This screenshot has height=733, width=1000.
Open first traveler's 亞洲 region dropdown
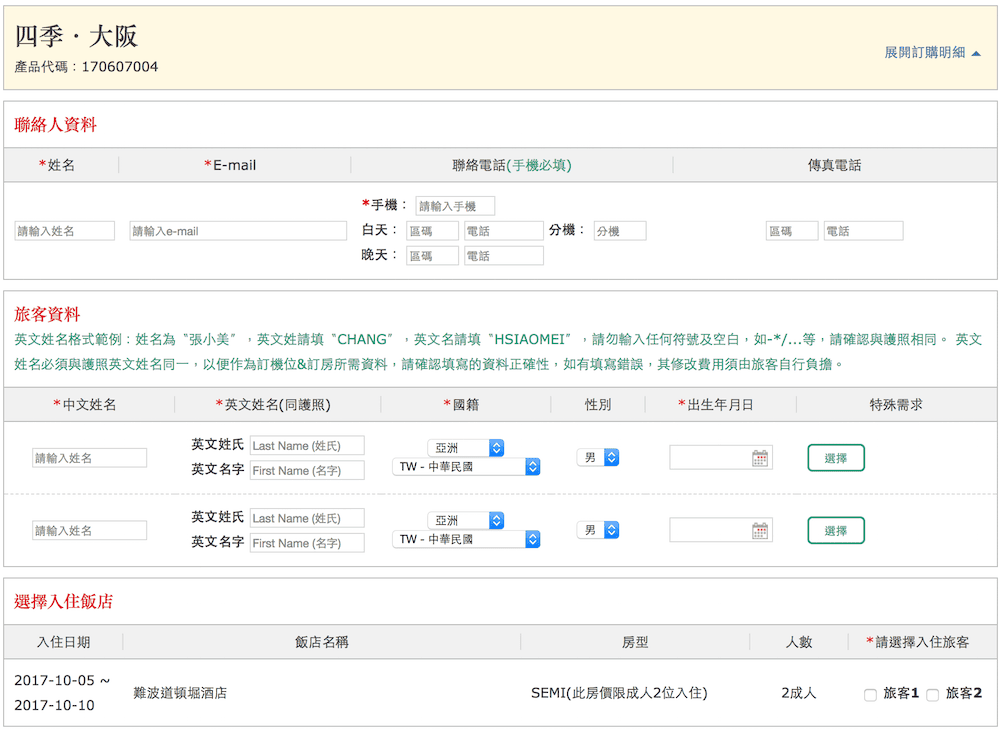pos(465,448)
